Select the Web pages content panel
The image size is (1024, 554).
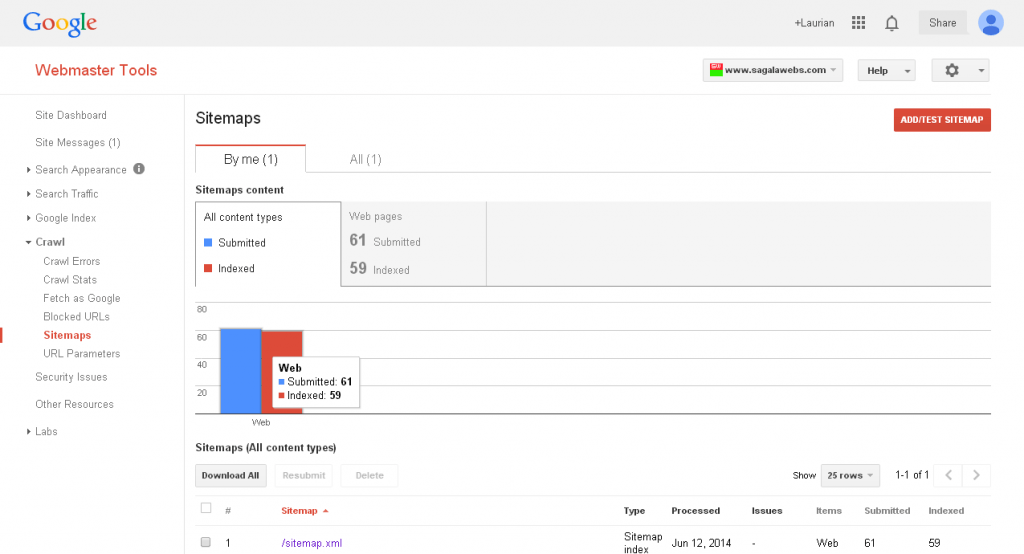coord(414,243)
